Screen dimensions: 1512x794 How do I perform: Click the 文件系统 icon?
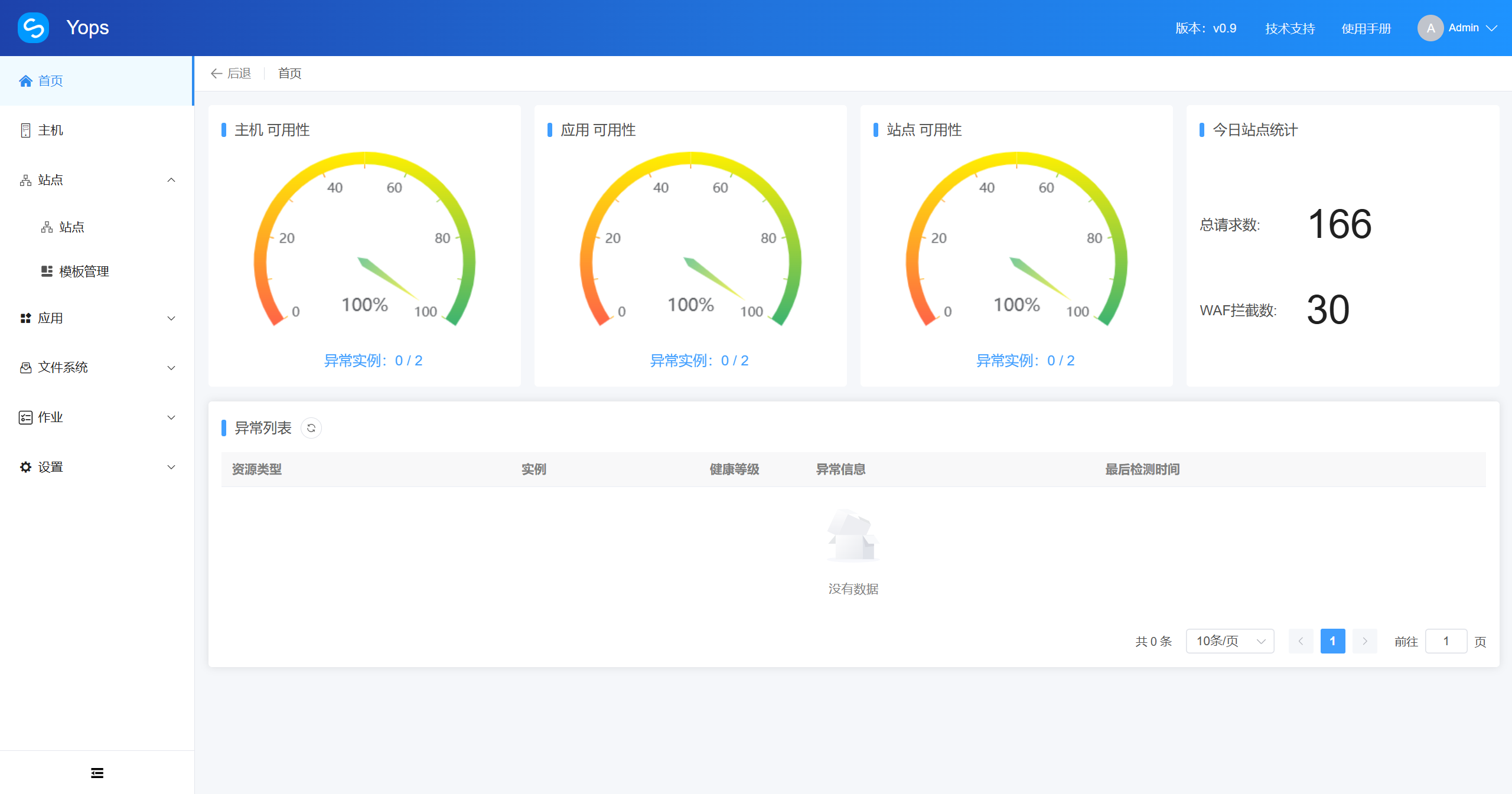pyautogui.click(x=25, y=368)
